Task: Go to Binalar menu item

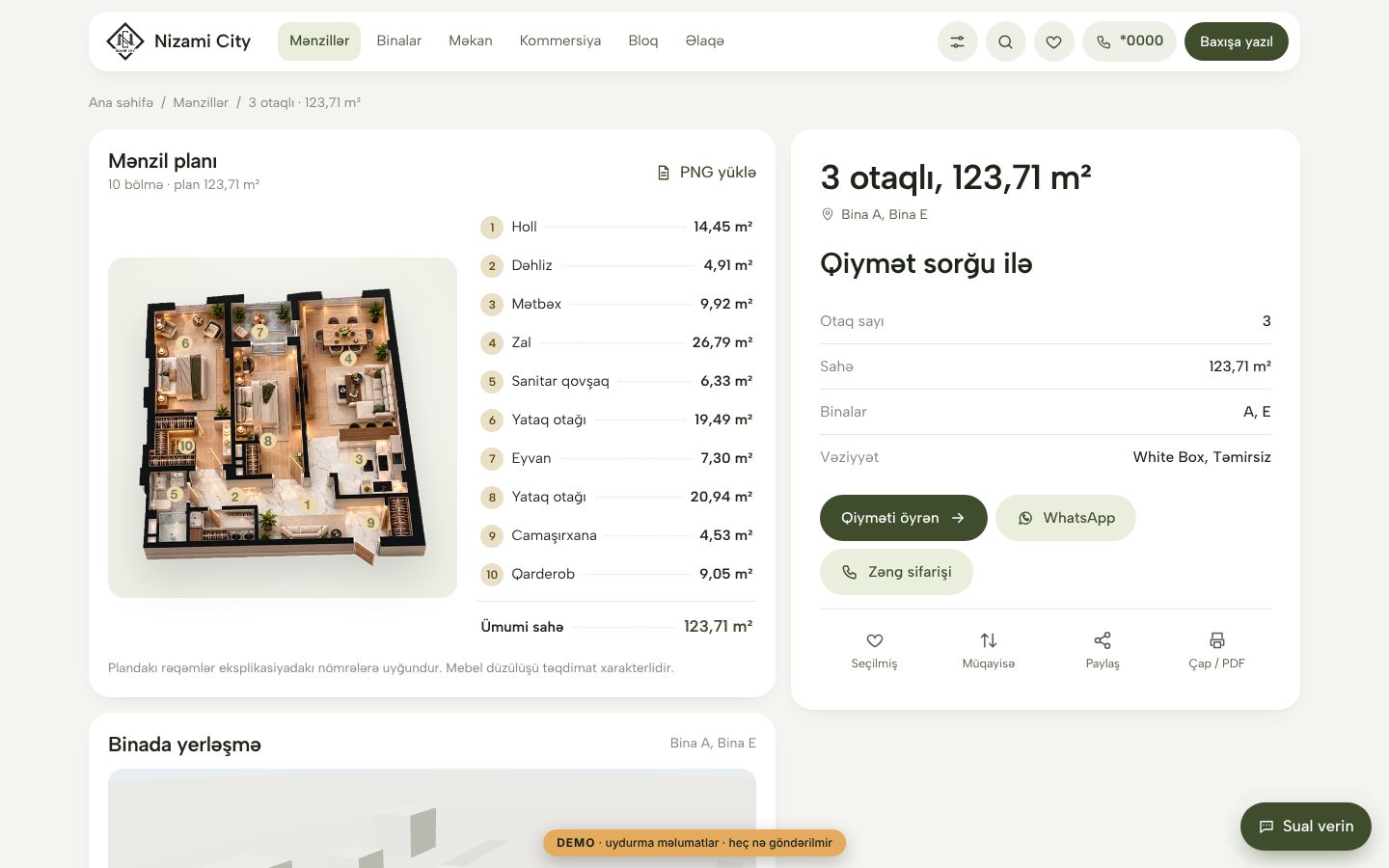Action: (x=399, y=41)
